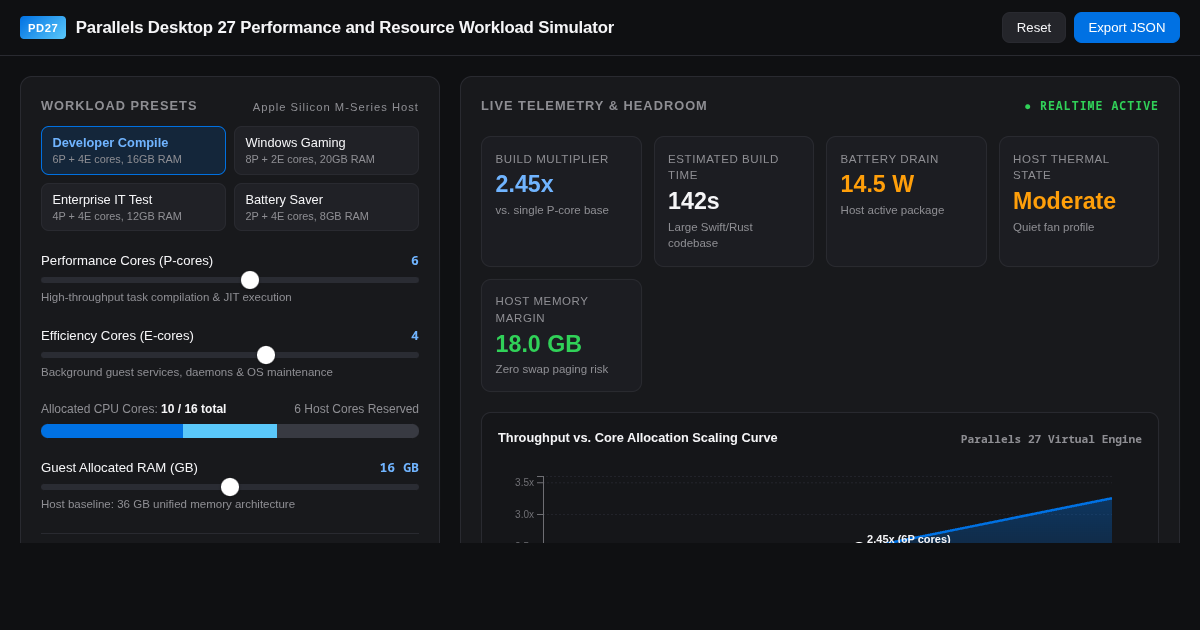The image size is (1200, 630).
Task: Click the Host Memory Margin 18.0 GB card
Action: [x=561, y=335]
